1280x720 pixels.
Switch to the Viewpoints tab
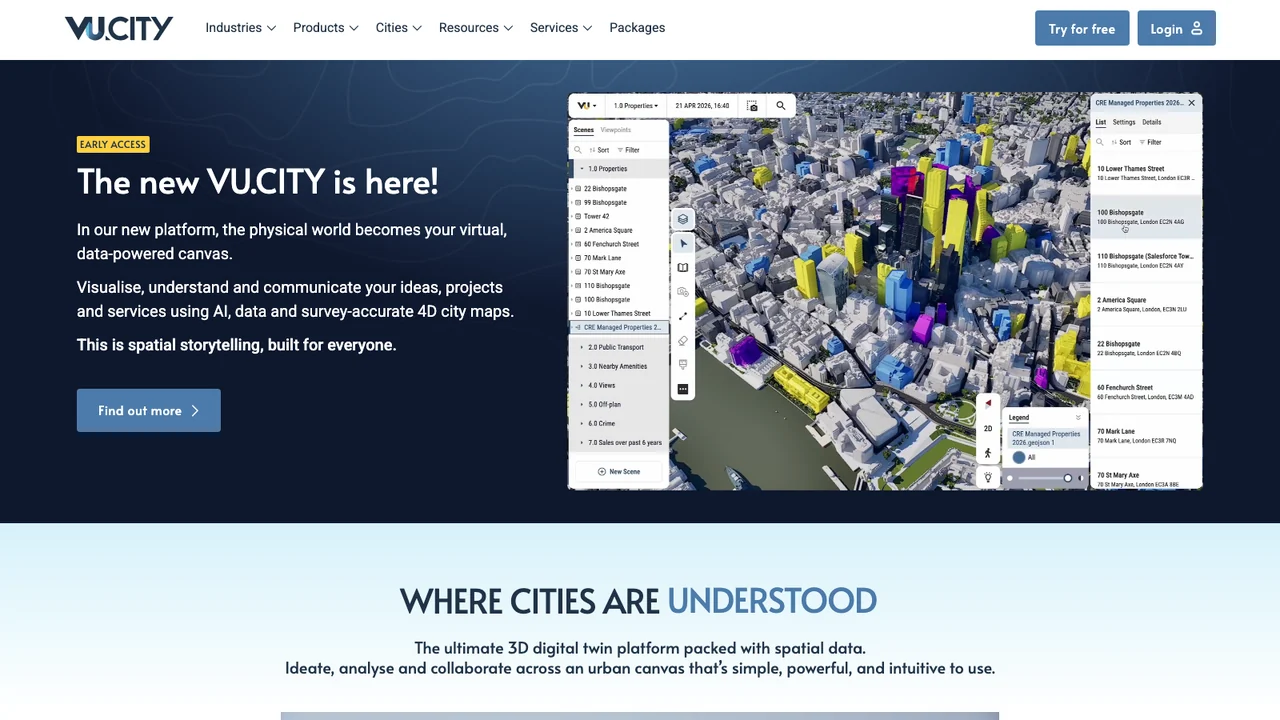pos(616,130)
